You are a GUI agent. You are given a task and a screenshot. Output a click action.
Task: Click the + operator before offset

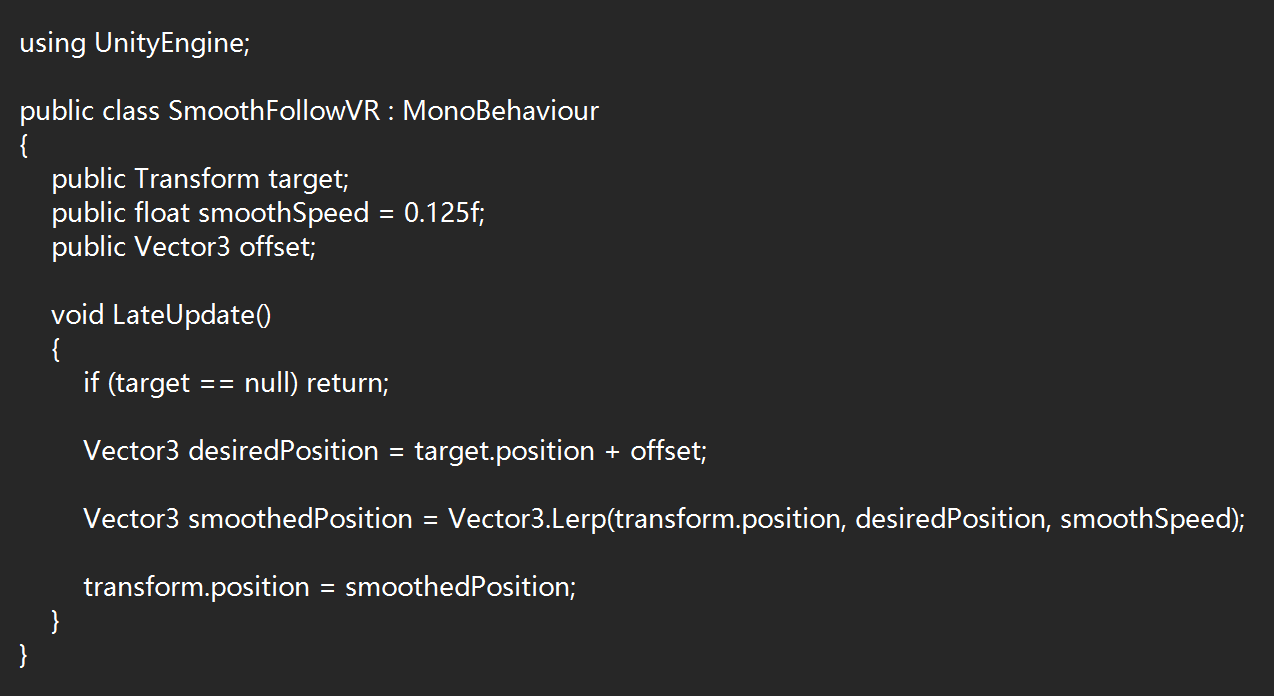613,451
